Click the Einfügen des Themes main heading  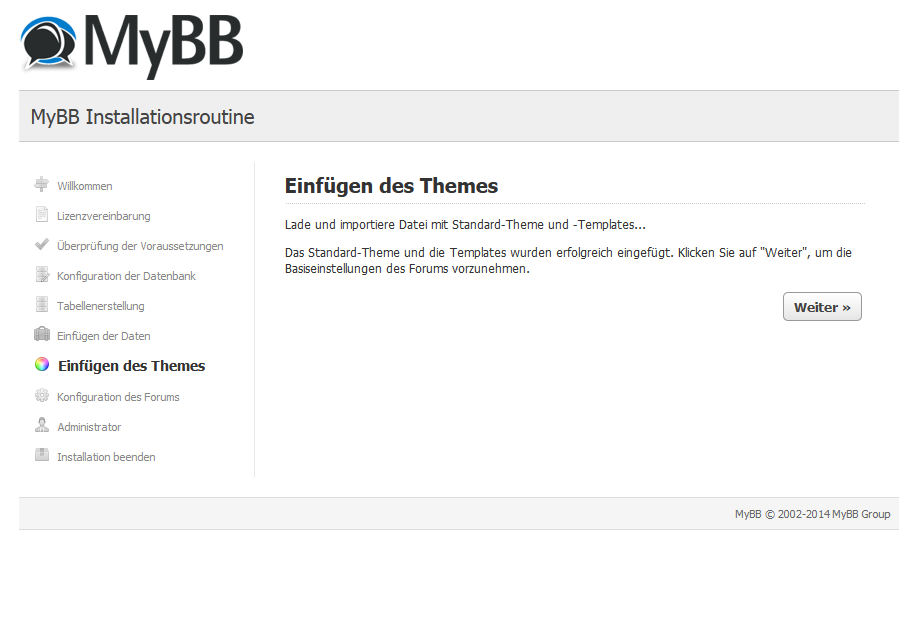(x=391, y=186)
